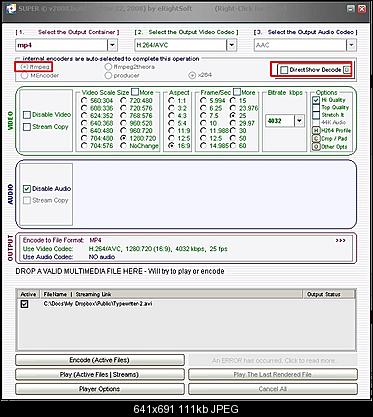Tick the video Stream Copy checkbox
Screen dimensions: 373x417
[27, 127]
